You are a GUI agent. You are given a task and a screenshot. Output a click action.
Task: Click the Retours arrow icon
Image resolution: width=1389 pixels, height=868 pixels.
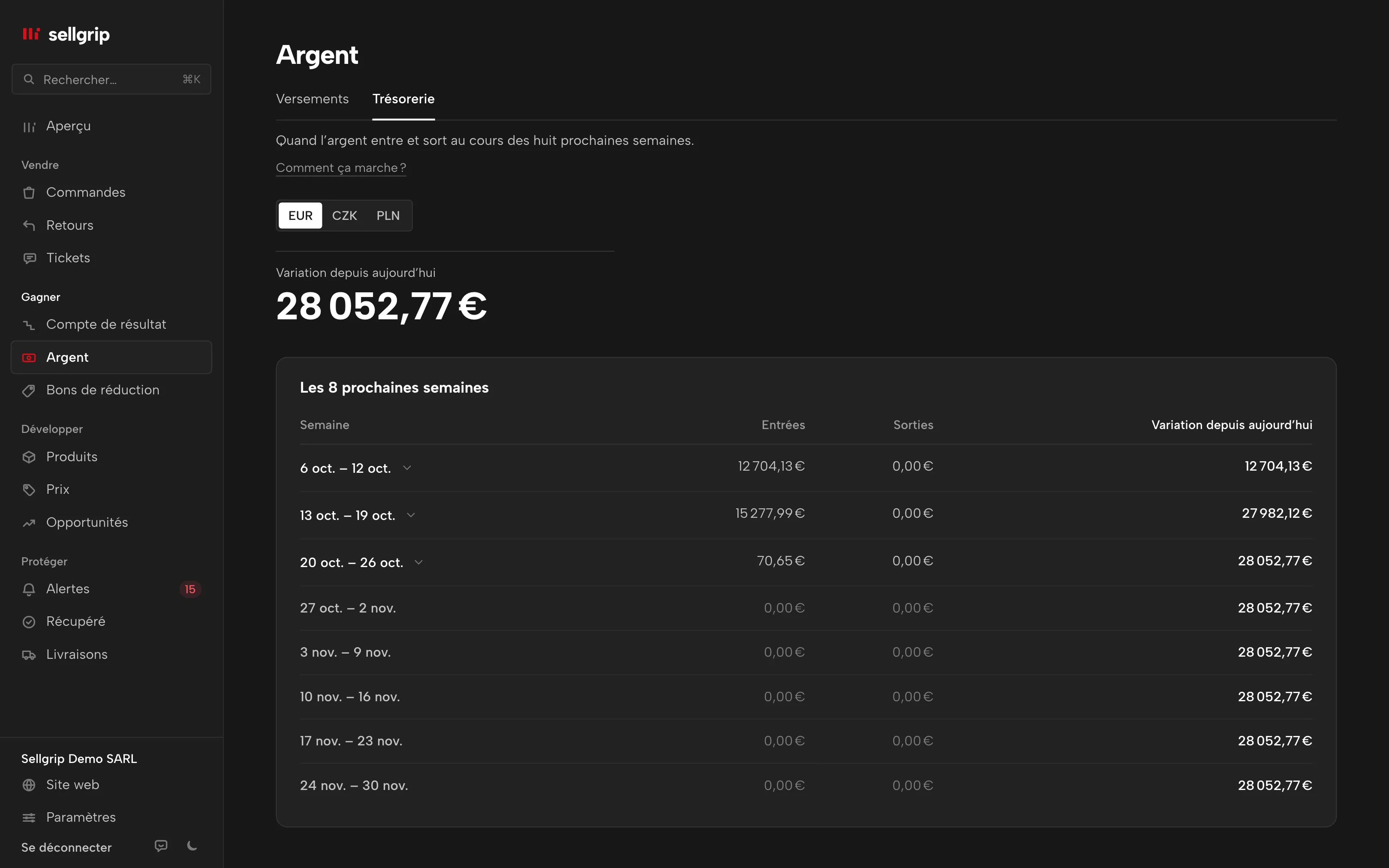pyautogui.click(x=29, y=225)
